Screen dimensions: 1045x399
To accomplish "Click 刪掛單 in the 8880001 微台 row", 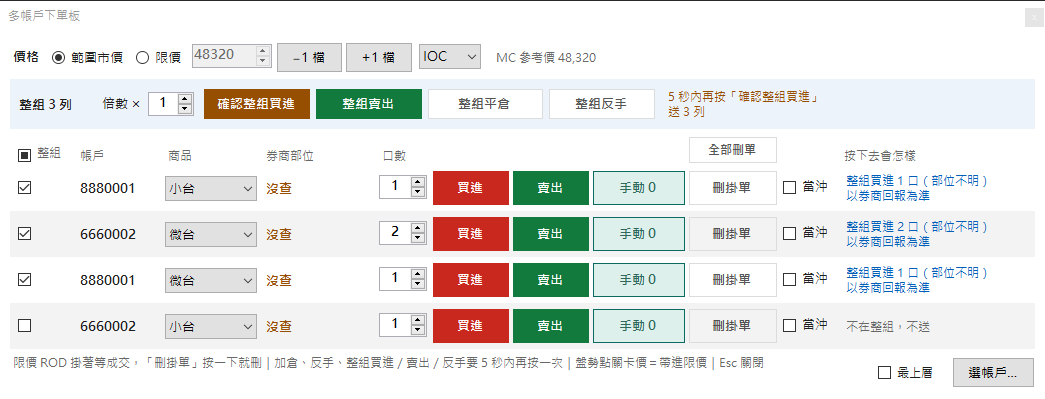I will pos(732,280).
